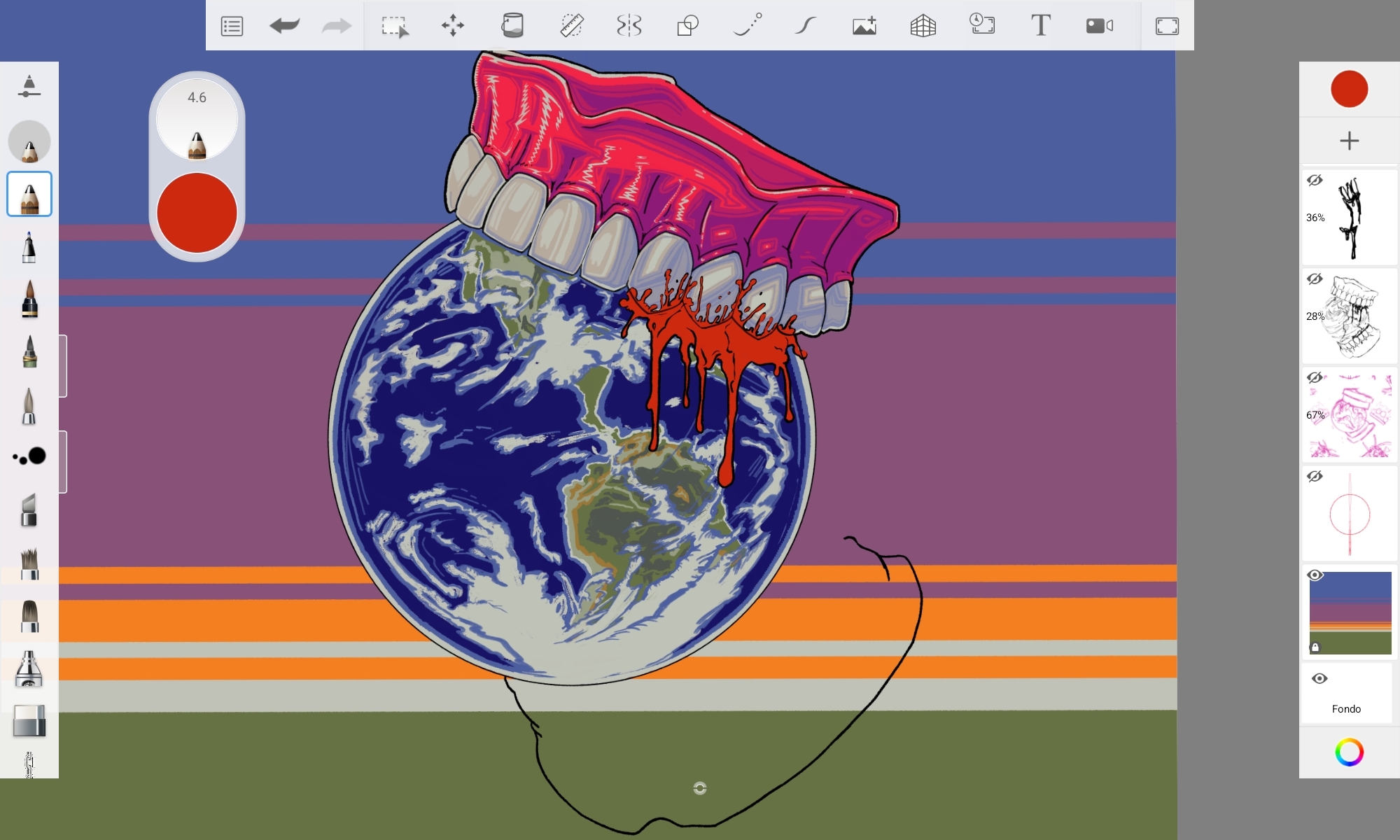Click the red color puck
Screen dimensions: 1400x840
(x=197, y=213)
